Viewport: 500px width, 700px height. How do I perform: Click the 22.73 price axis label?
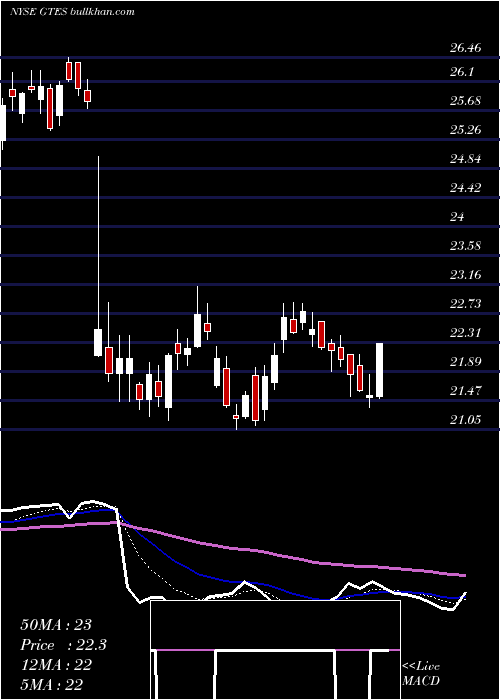pos(466,304)
